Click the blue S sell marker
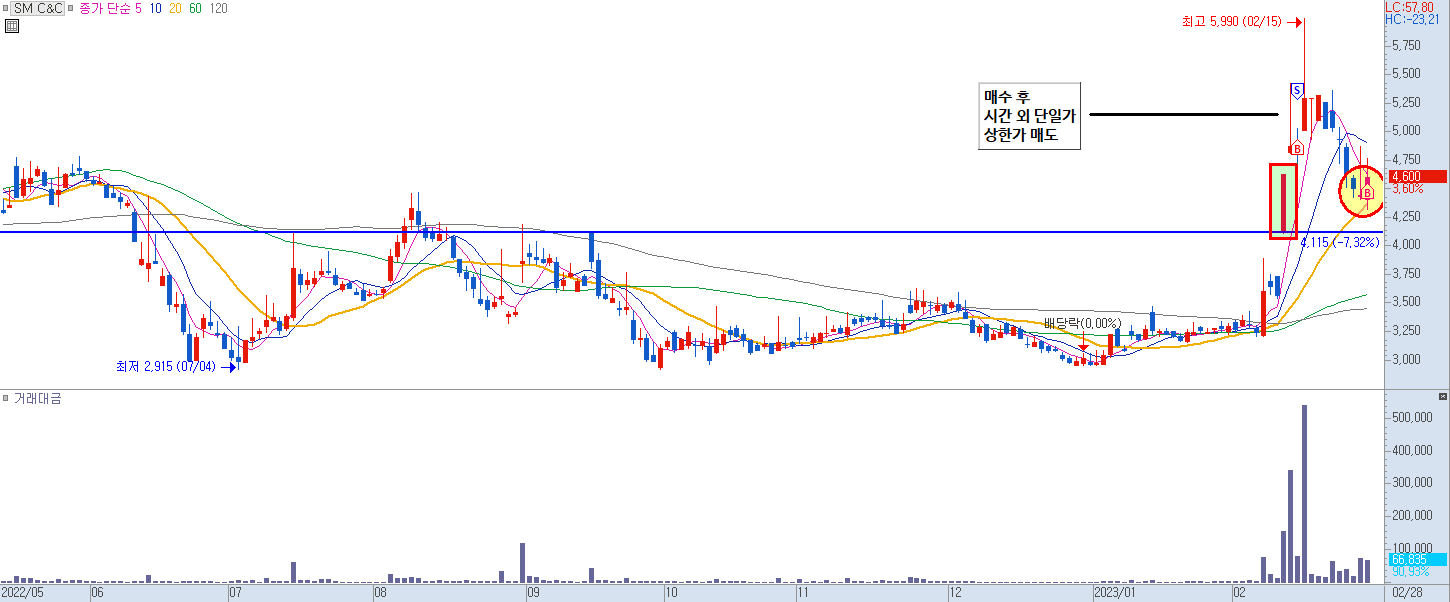This screenshot has width=1450, height=602. [1297, 91]
